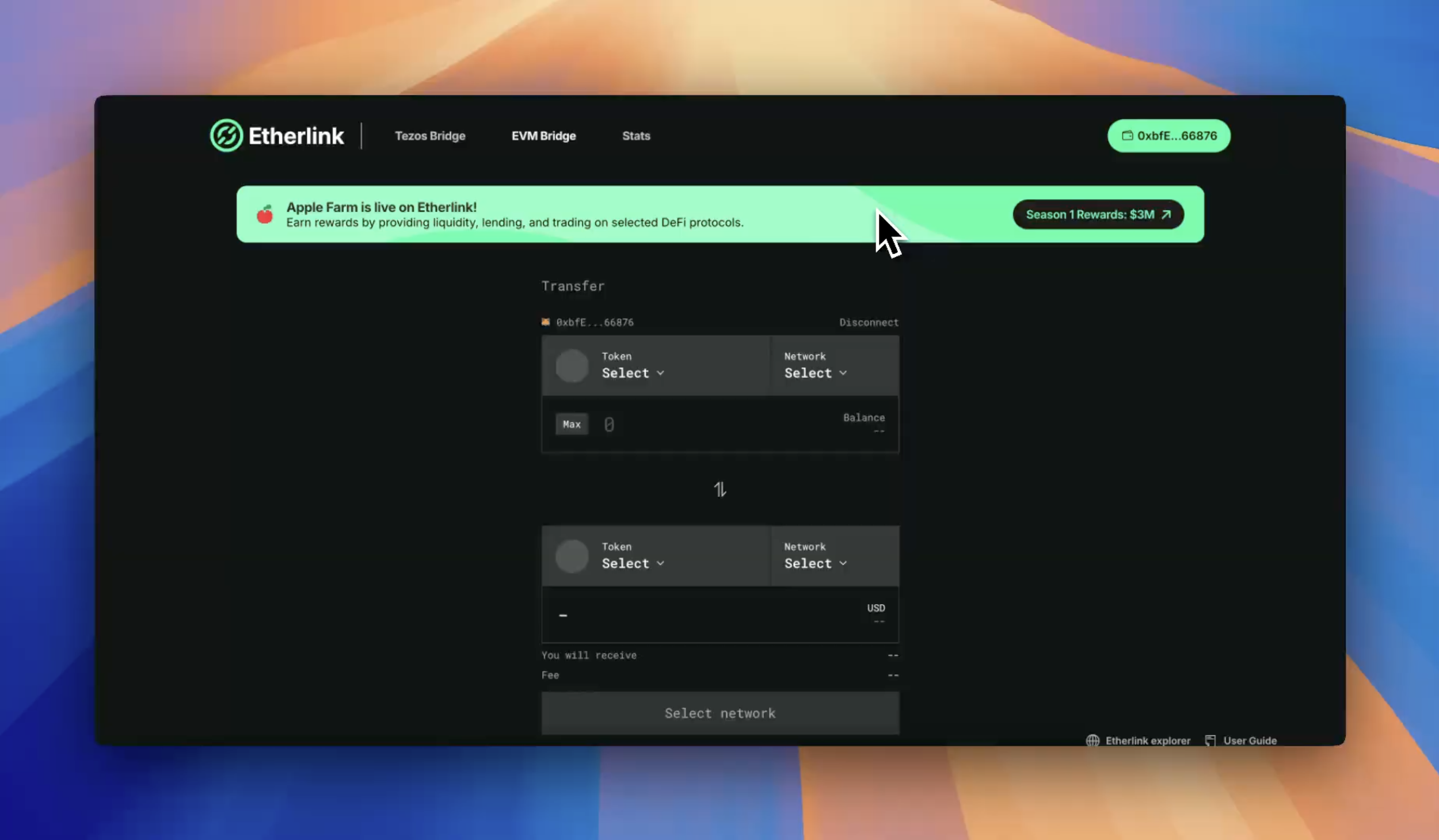This screenshot has height=840, width=1439.
Task: Click the book icon beside User Guide
Action: (1210, 741)
